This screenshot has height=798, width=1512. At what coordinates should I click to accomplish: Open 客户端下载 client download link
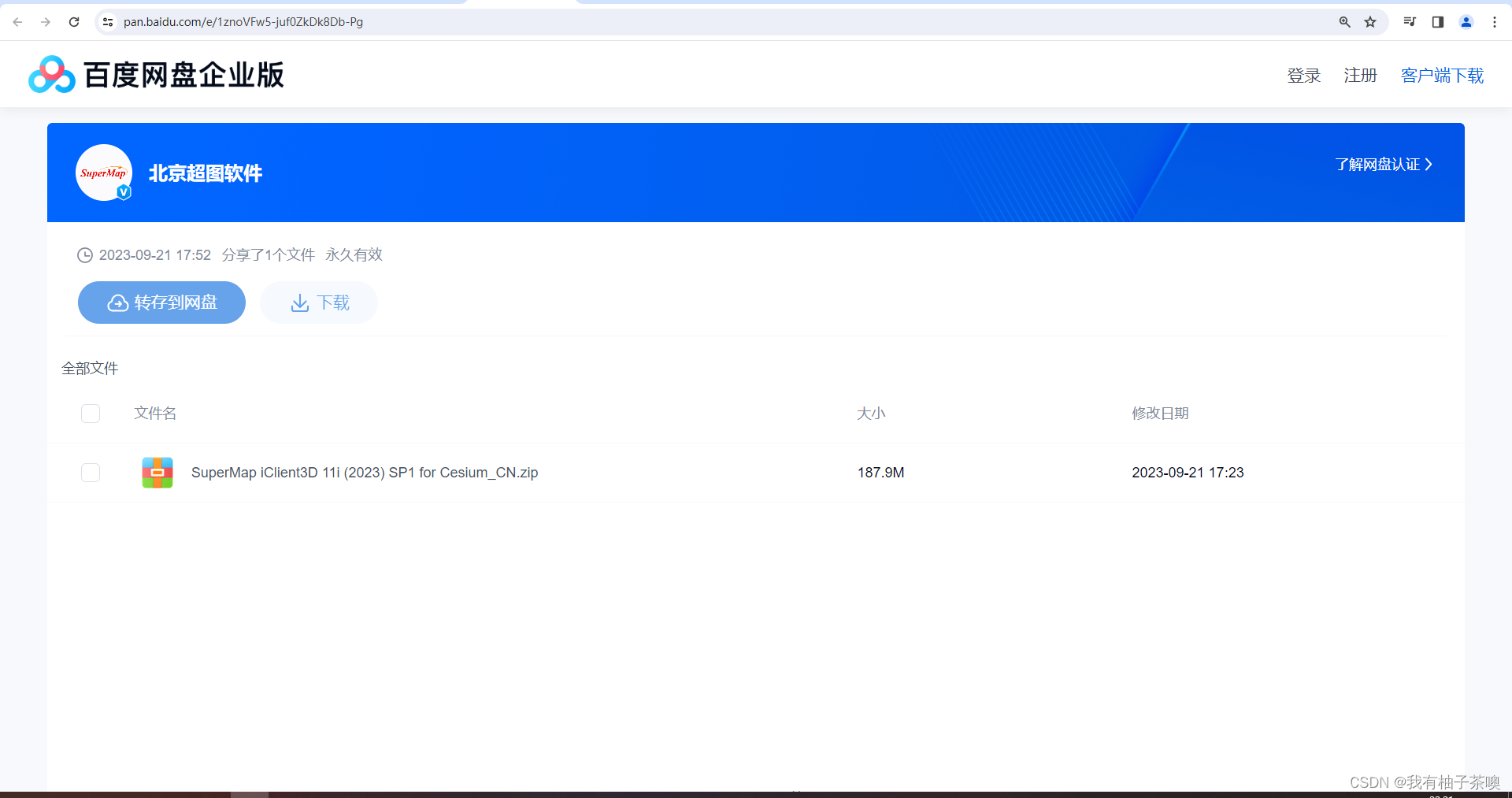pos(1443,76)
